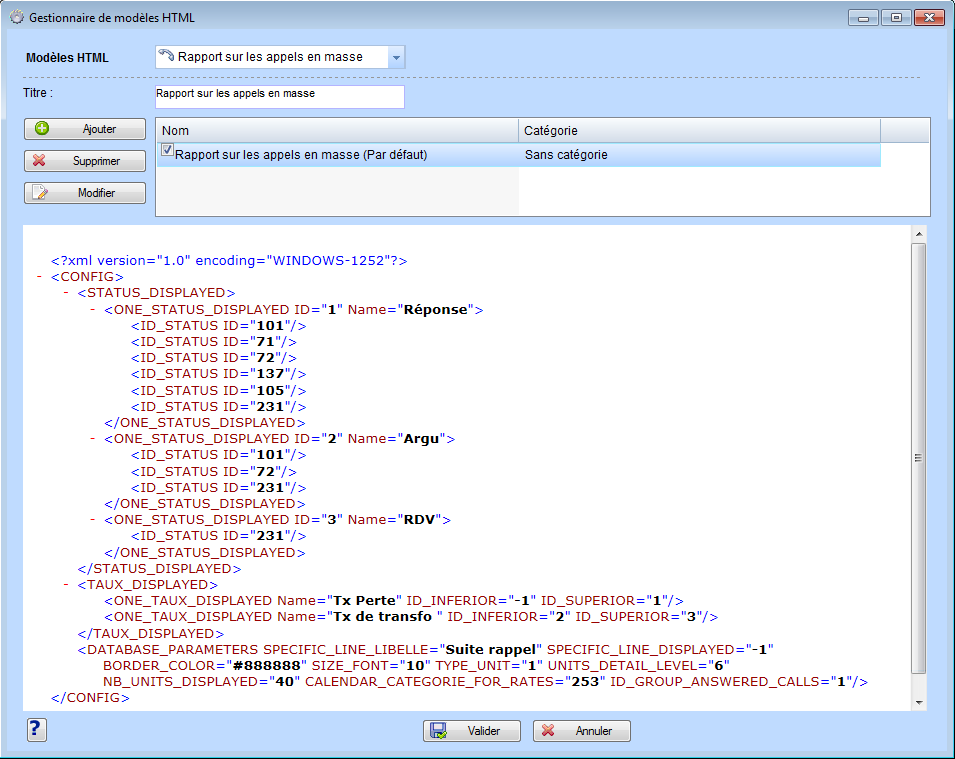Click the Titre text input field

point(280,96)
